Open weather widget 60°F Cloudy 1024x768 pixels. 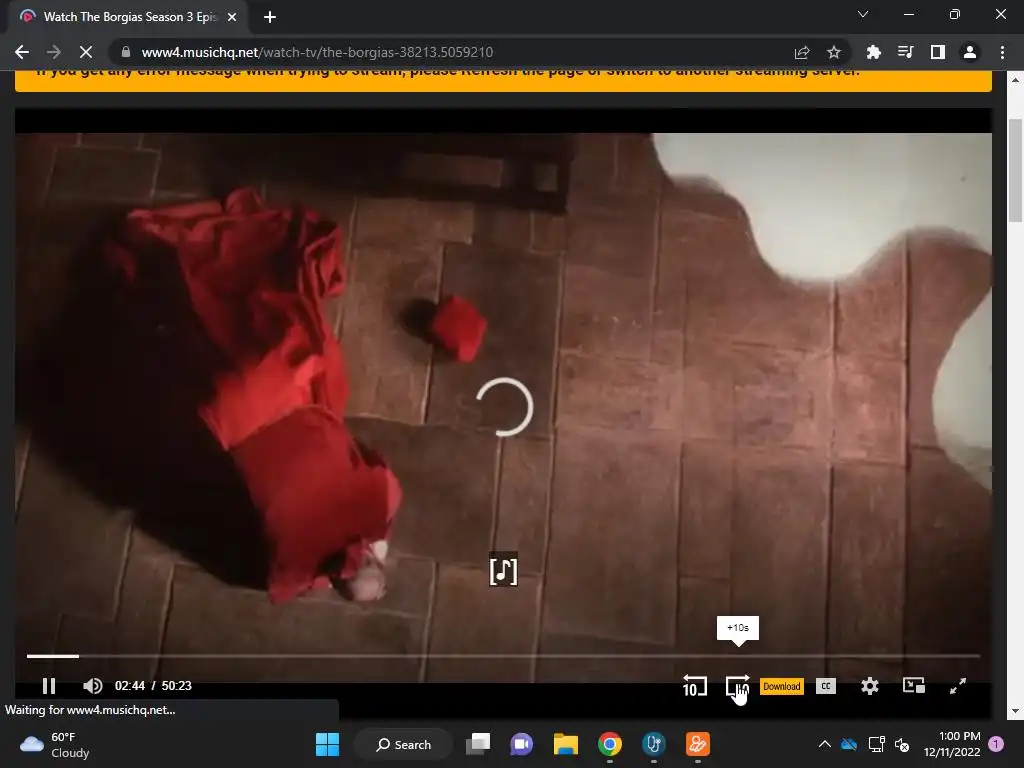point(55,744)
